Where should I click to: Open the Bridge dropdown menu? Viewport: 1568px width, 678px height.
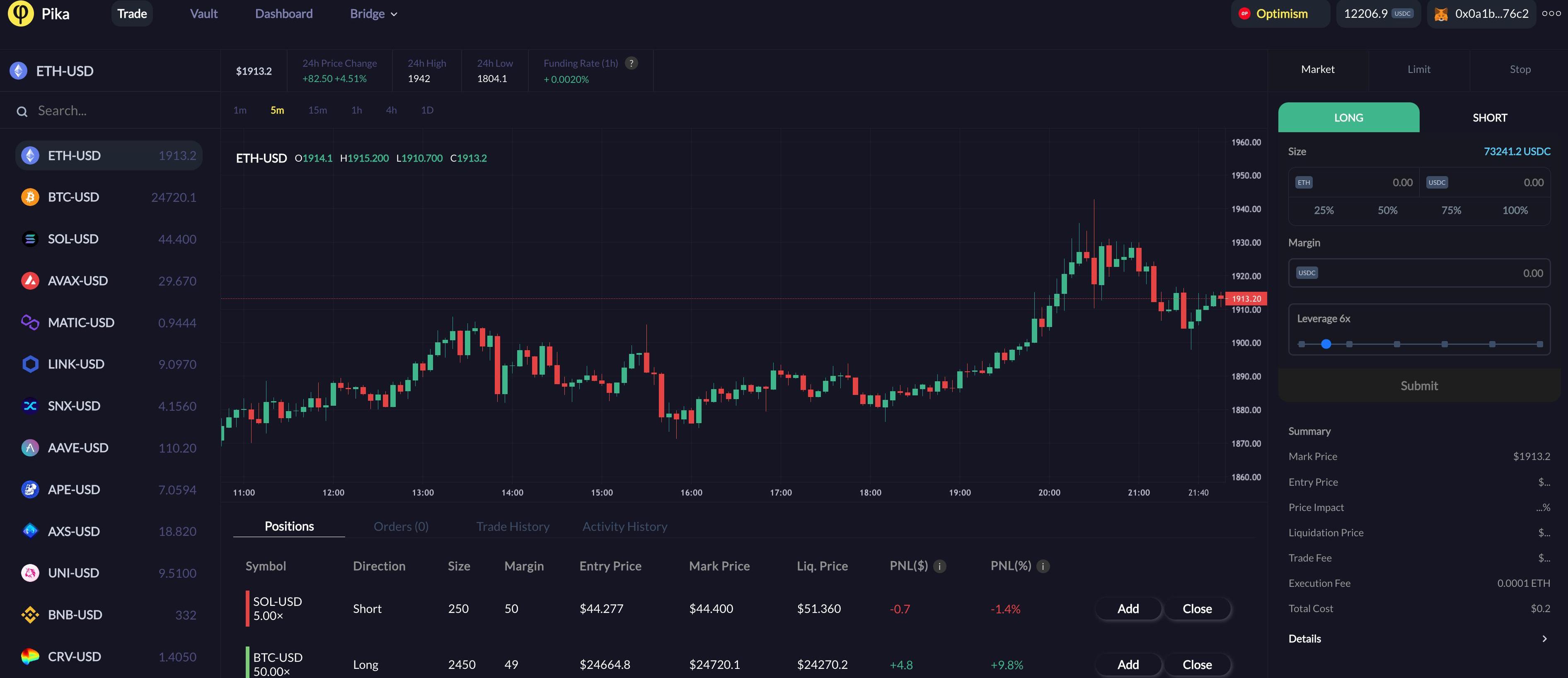(373, 13)
